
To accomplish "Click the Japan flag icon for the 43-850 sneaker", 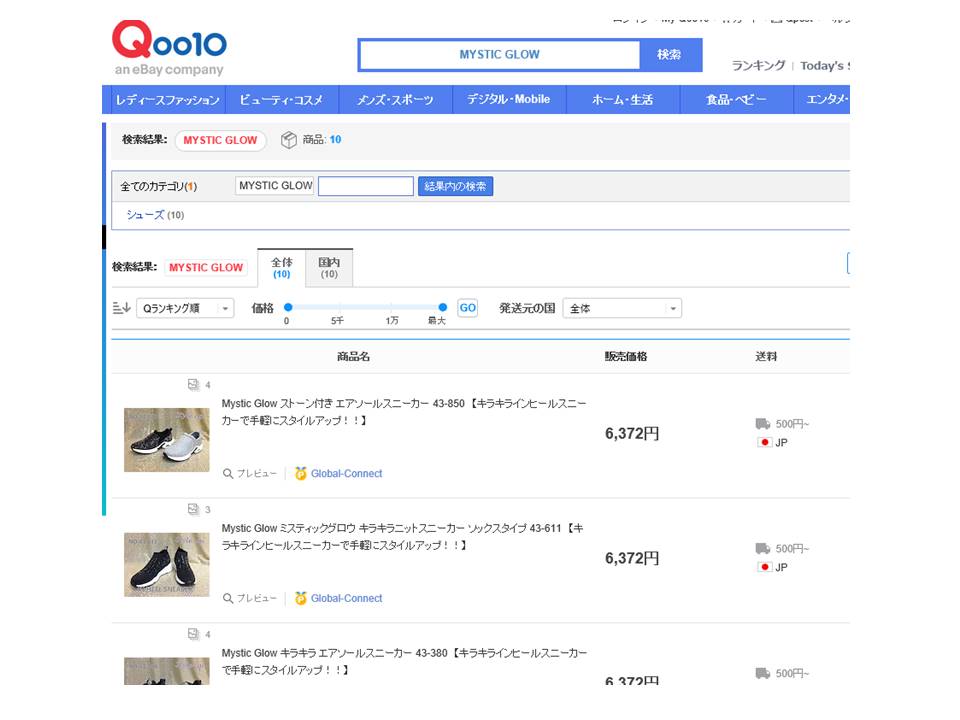I will click(x=764, y=442).
